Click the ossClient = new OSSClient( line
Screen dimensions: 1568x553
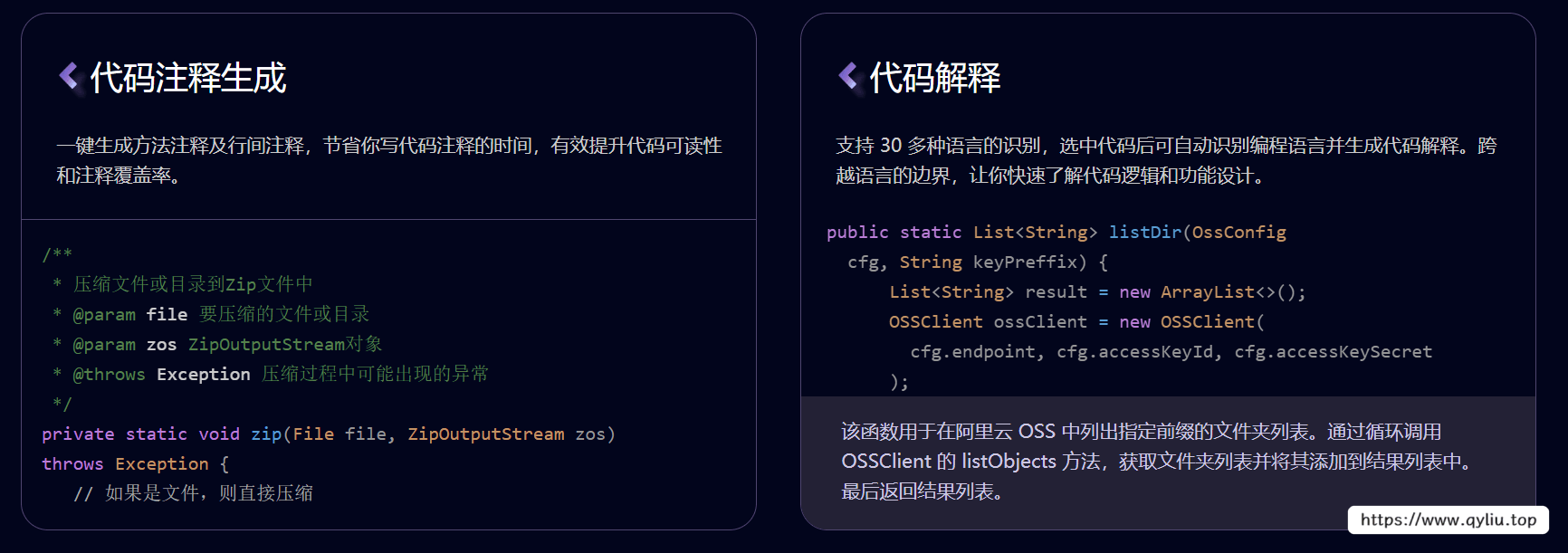point(1076,322)
